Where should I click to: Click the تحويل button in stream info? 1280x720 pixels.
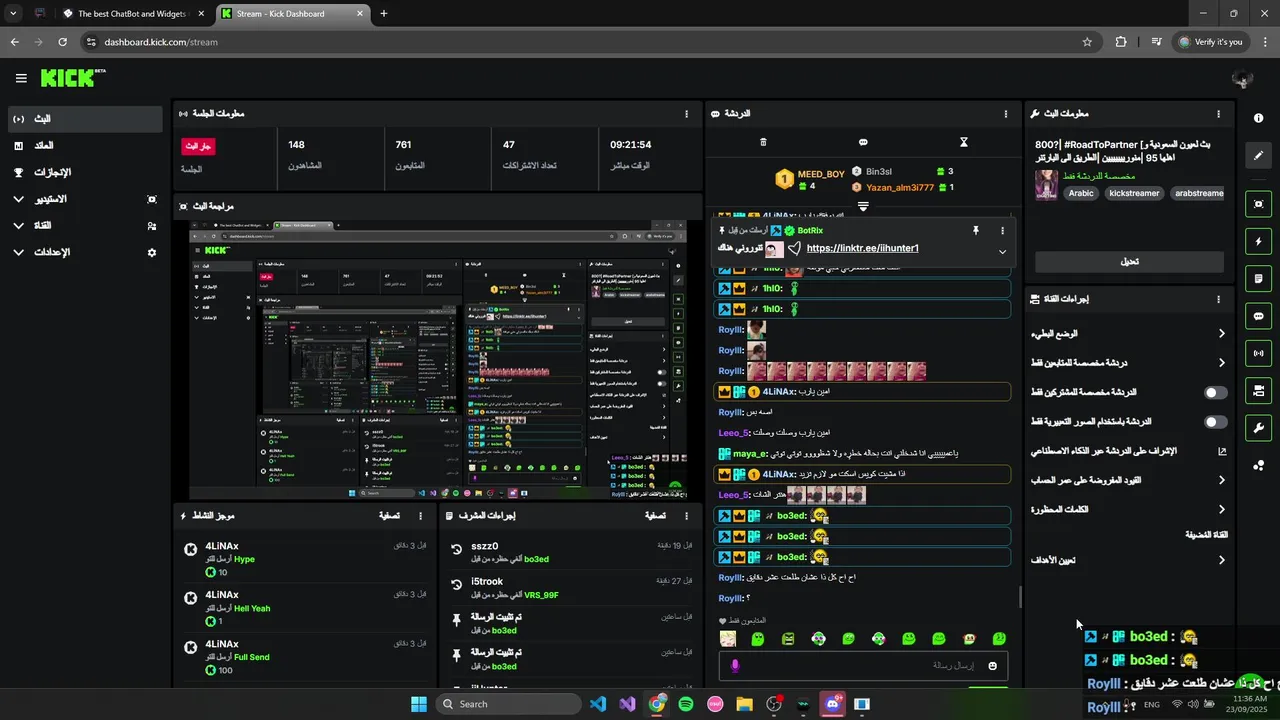point(1129,262)
